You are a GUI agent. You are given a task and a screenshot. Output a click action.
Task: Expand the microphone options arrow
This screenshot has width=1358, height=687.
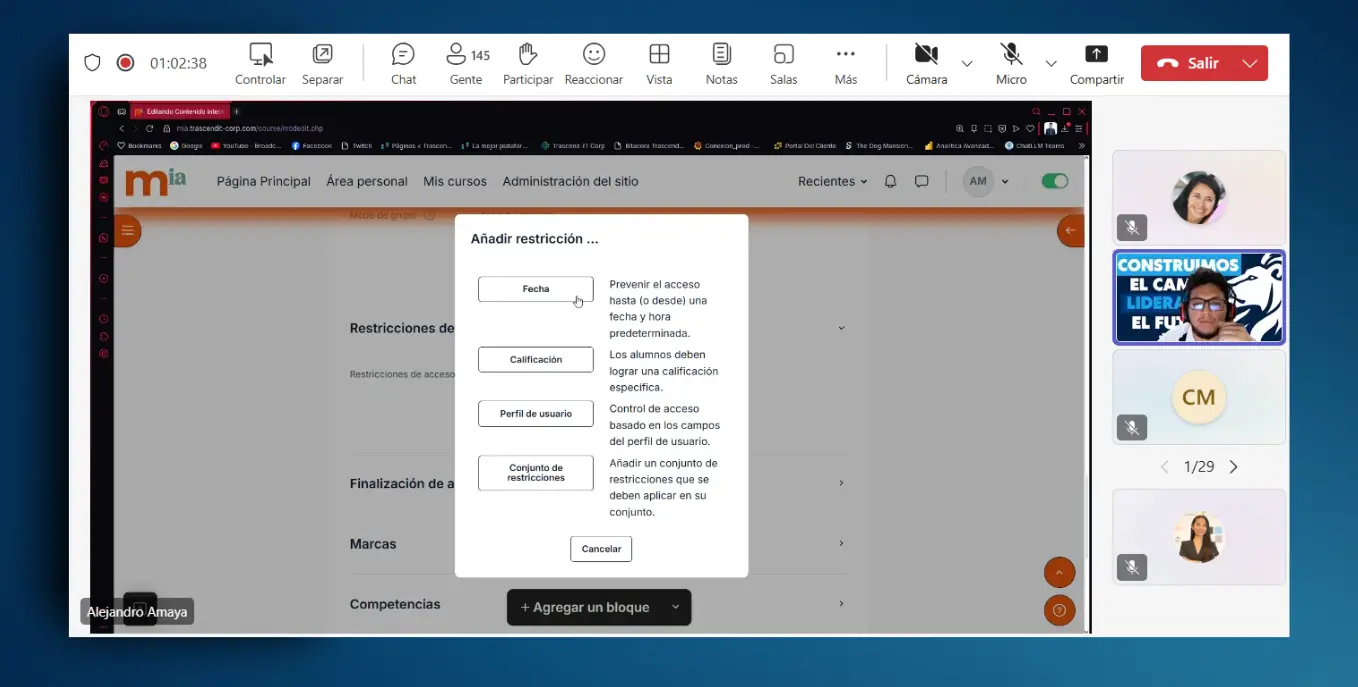tap(1051, 63)
